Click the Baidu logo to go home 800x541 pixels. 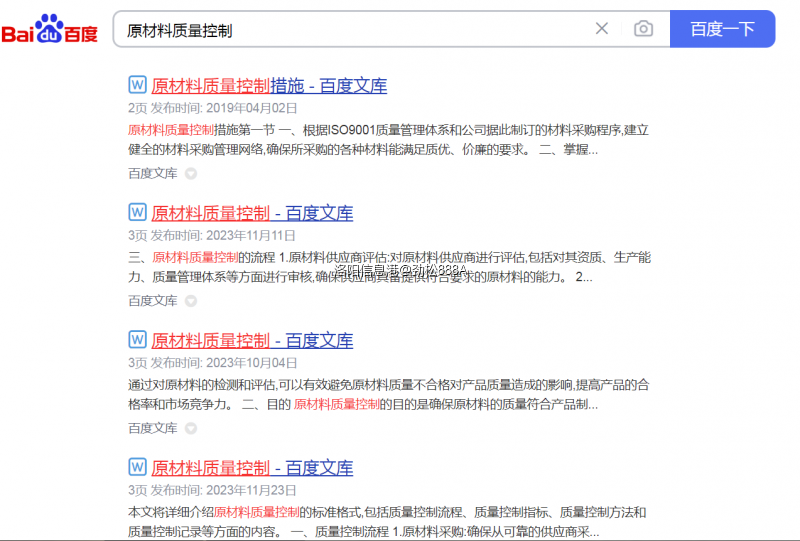coord(50,30)
